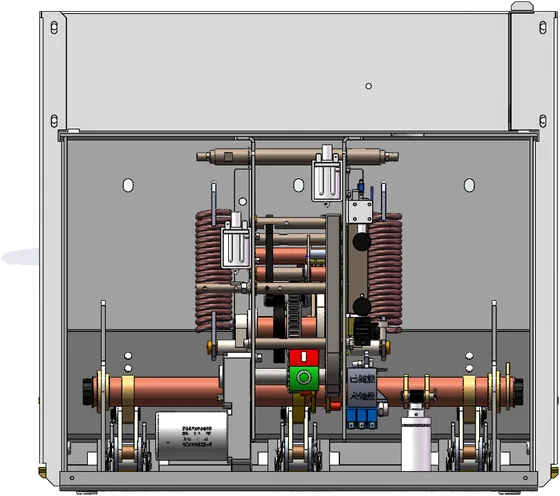
Task: Select the left coiled closing spring
Action: pos(213,271)
